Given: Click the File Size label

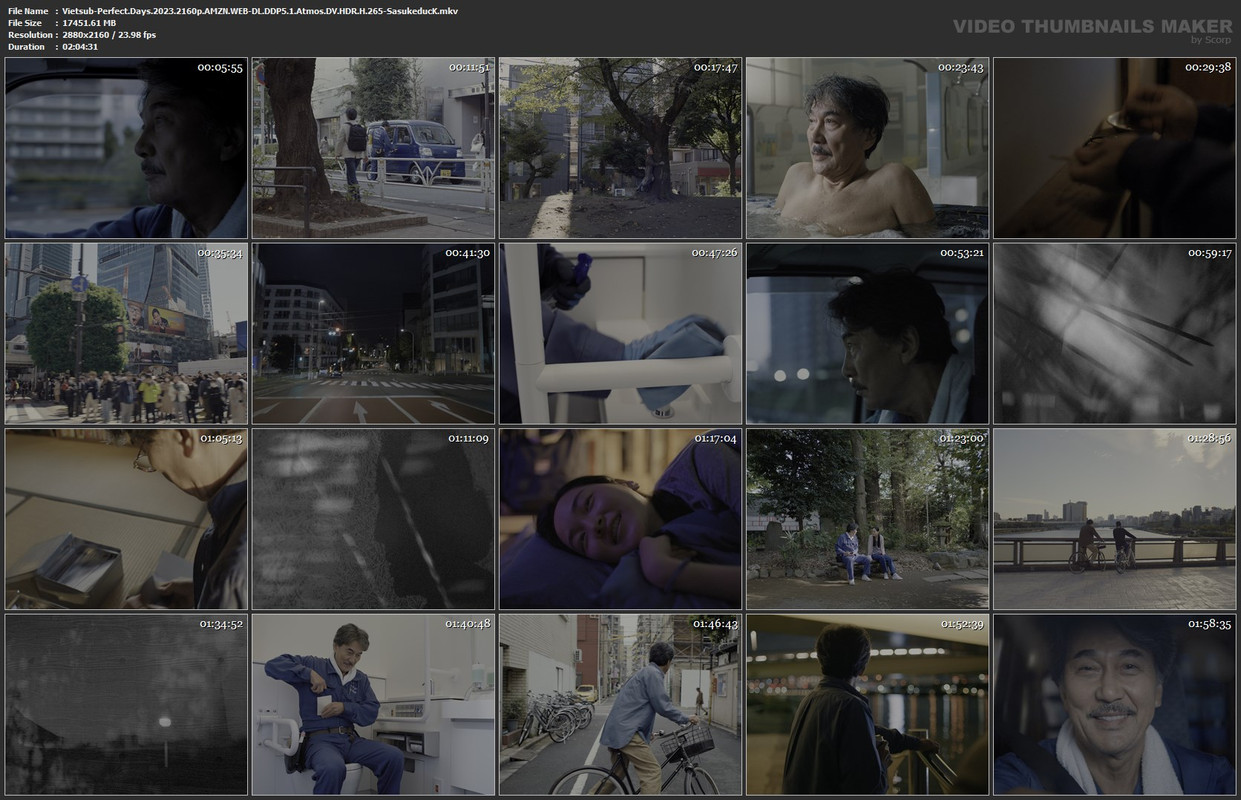Looking at the screenshot, I should 25,22.
